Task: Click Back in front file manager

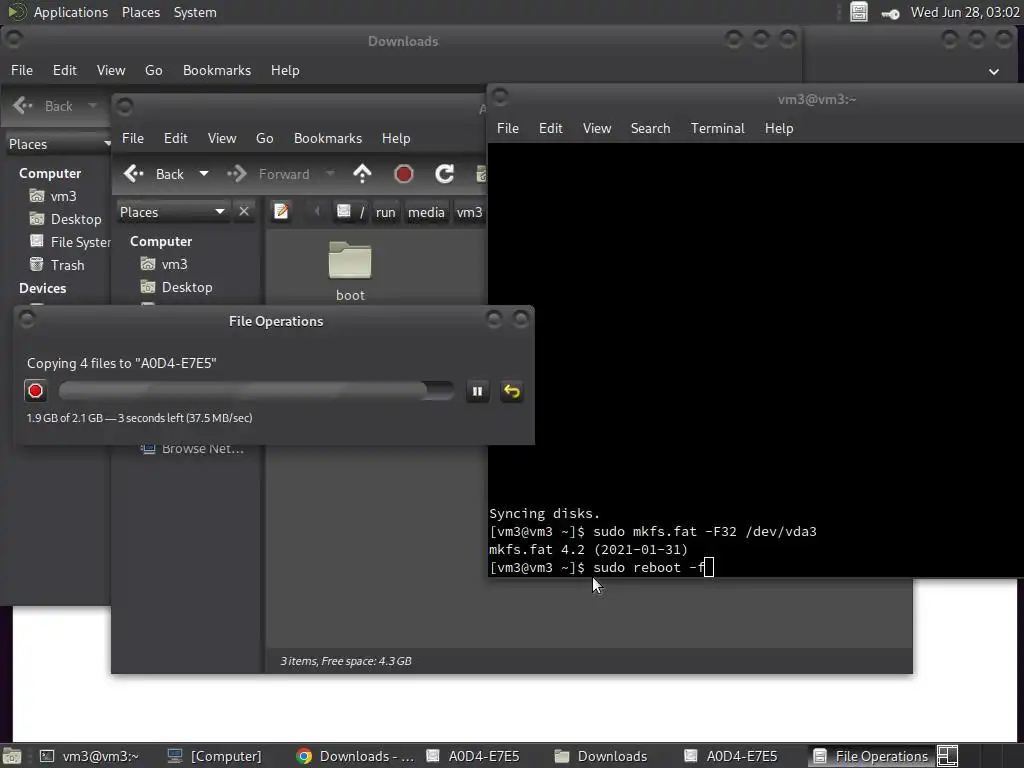Action: click(x=154, y=174)
